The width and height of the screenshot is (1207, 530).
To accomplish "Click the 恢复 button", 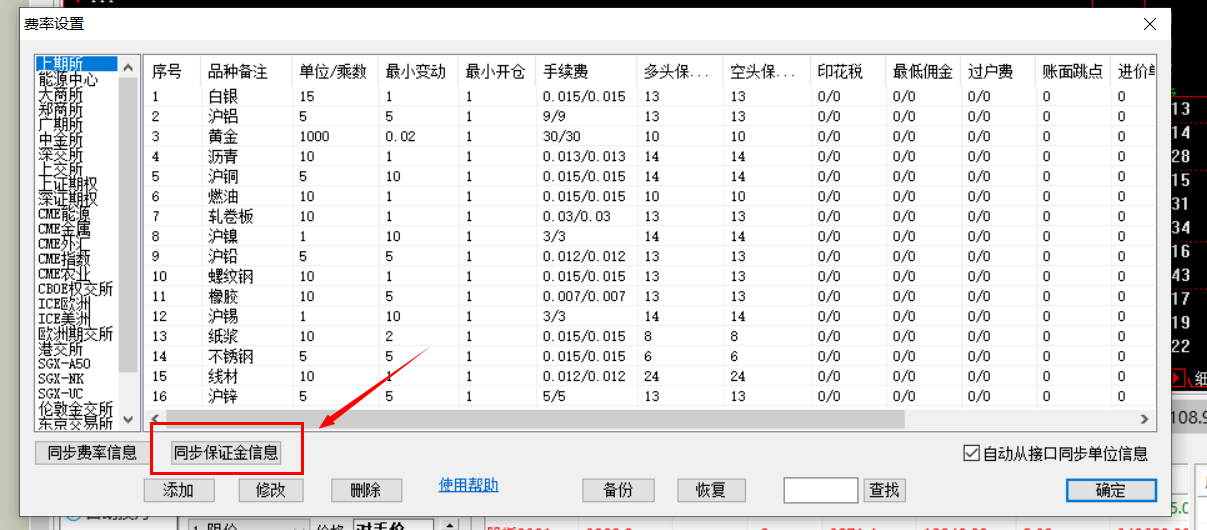I will click(712, 490).
